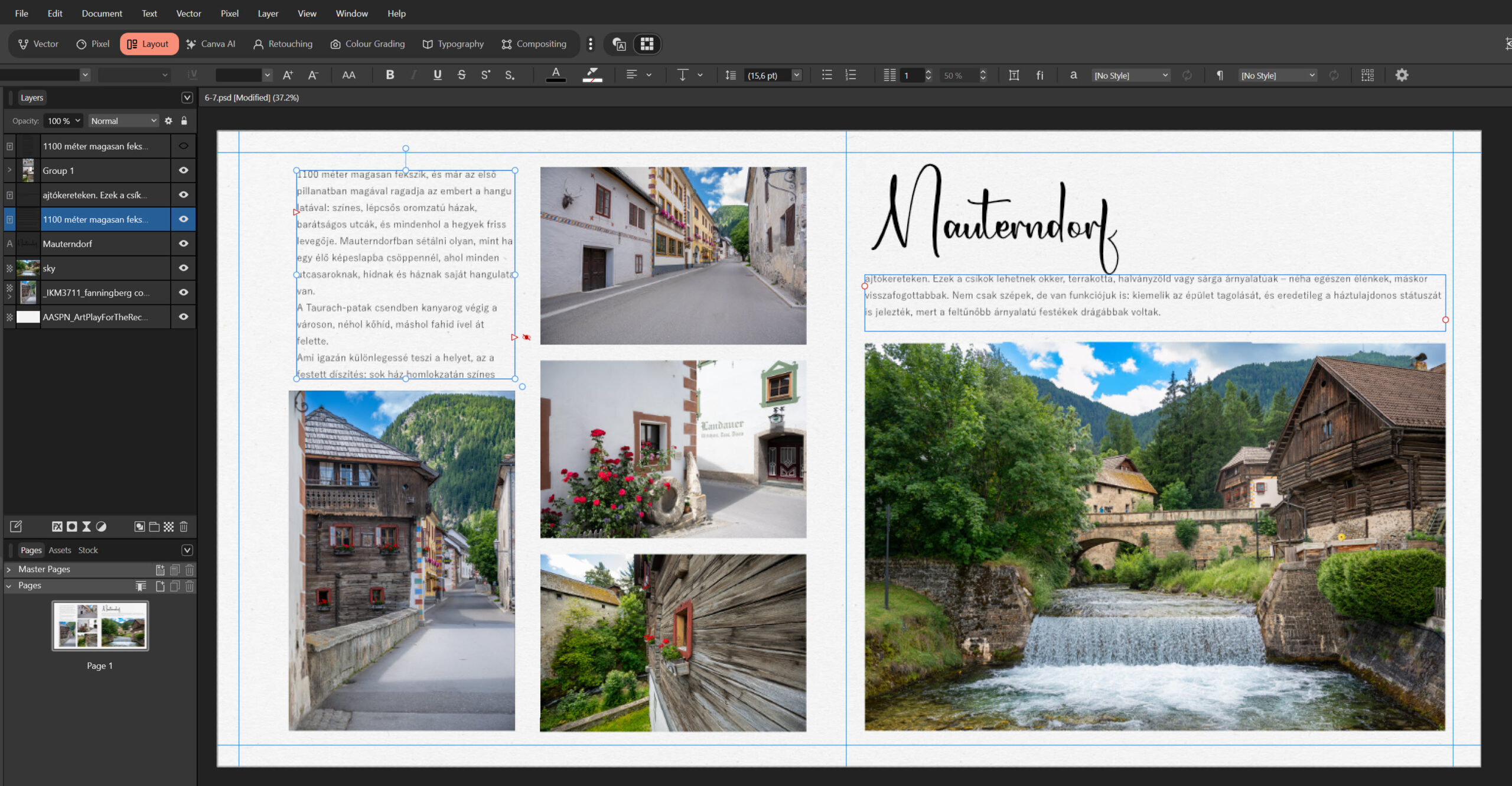Click the text colour swatch
The height and width of the screenshot is (786, 1512).
coord(555,74)
